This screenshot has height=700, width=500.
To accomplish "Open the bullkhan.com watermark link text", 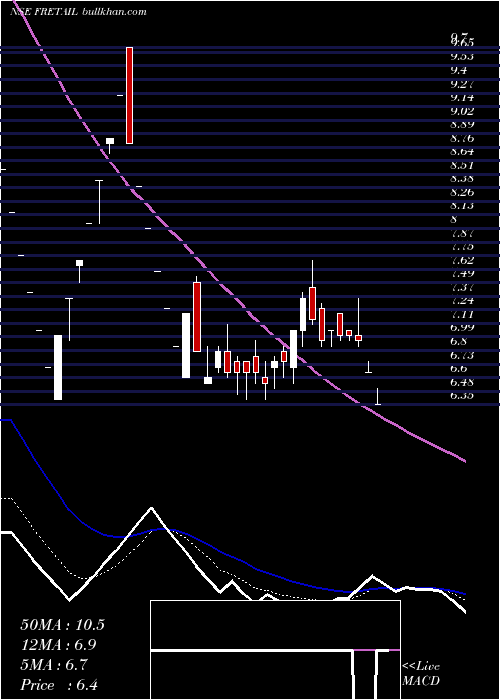I will click(x=115, y=12).
